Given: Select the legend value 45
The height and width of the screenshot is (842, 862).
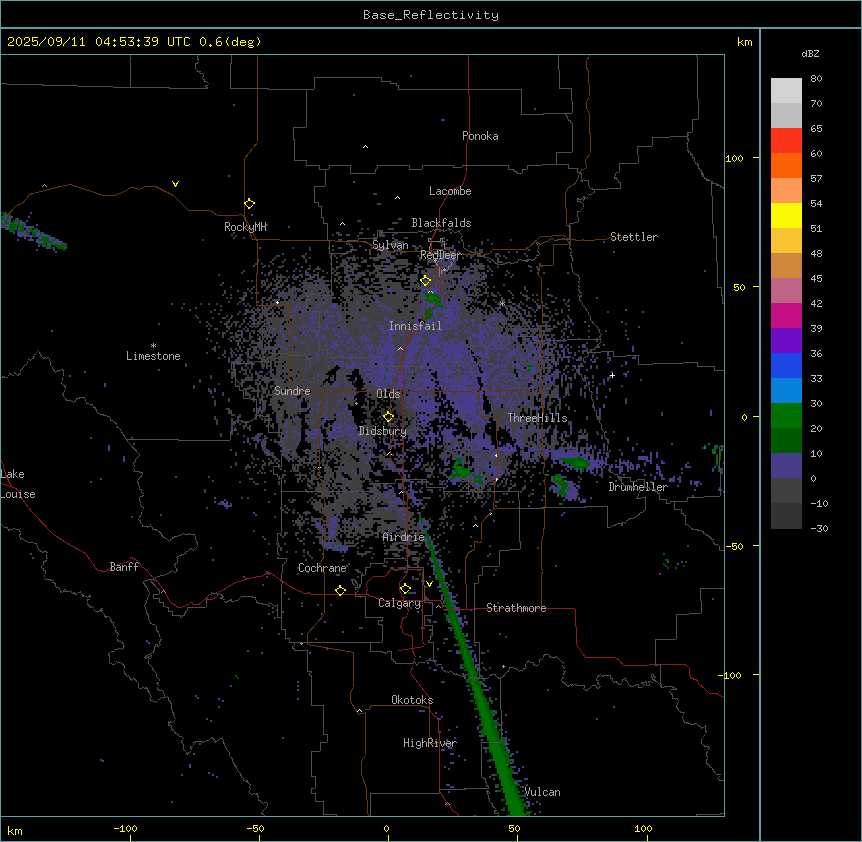Looking at the screenshot, I should pyautogui.click(x=816, y=279).
